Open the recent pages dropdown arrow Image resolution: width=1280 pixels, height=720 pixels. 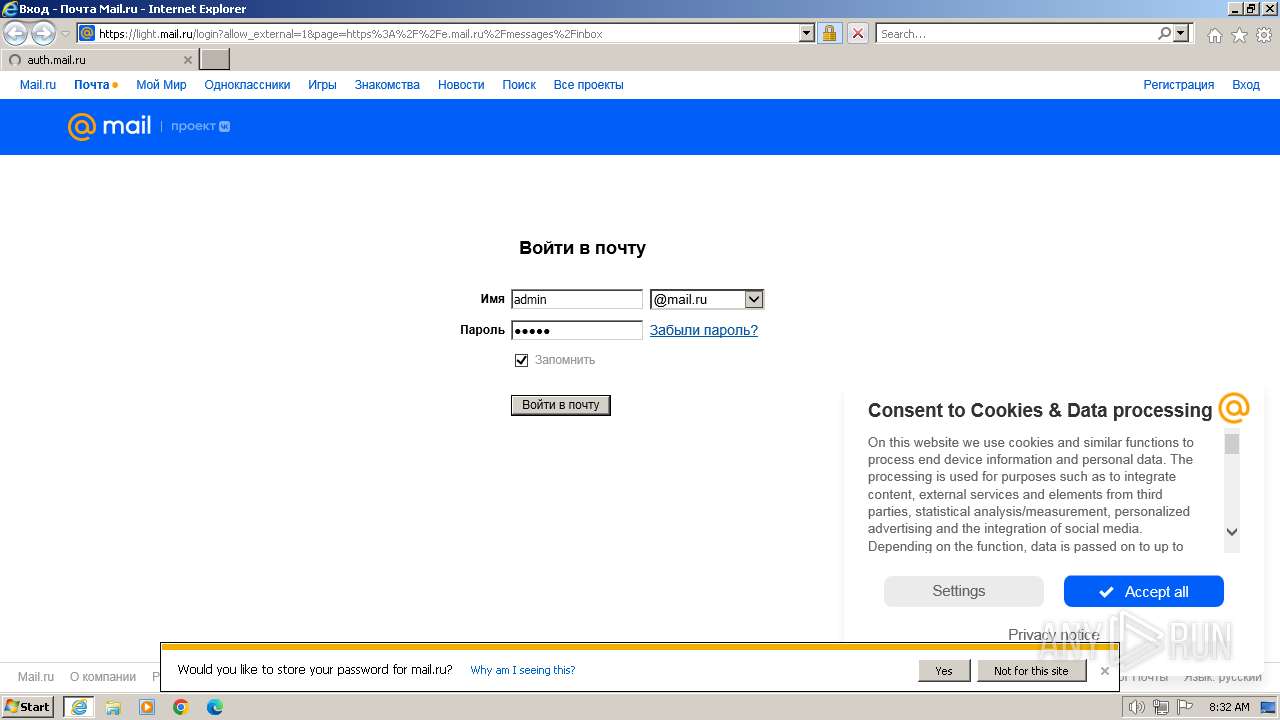(x=65, y=34)
